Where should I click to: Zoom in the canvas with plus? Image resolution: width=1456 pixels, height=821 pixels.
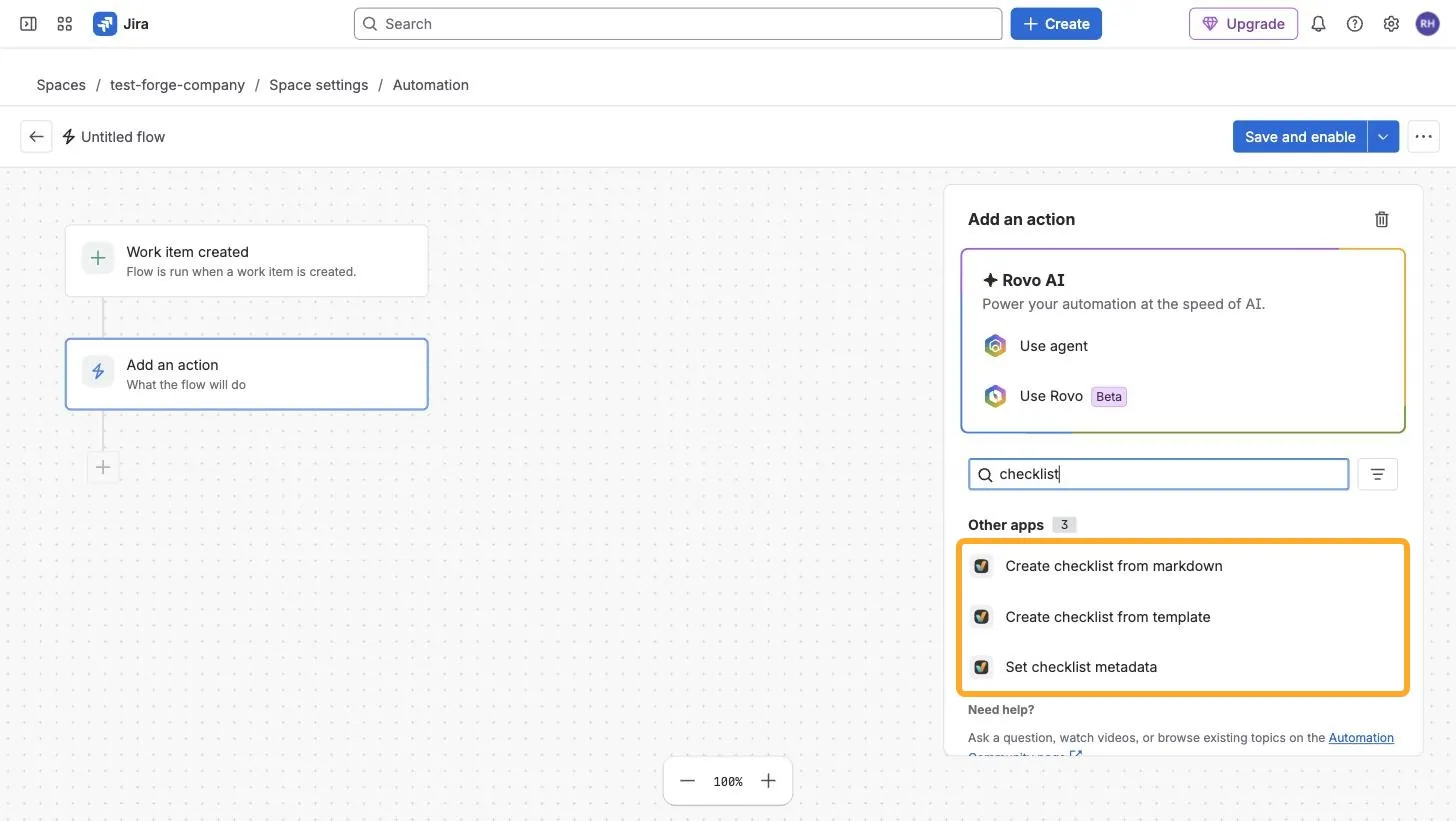point(768,781)
